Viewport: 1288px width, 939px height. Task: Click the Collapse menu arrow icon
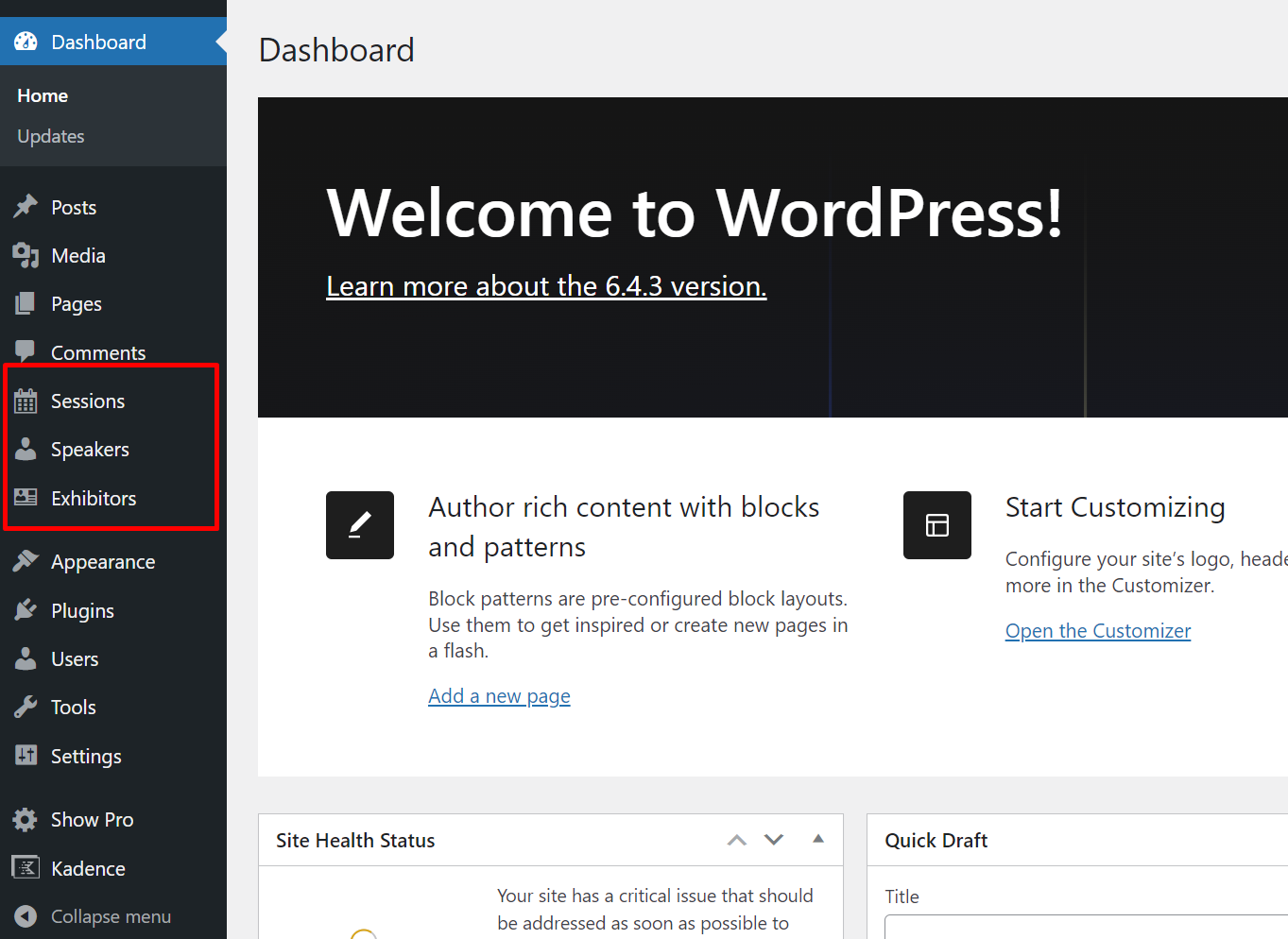26,916
